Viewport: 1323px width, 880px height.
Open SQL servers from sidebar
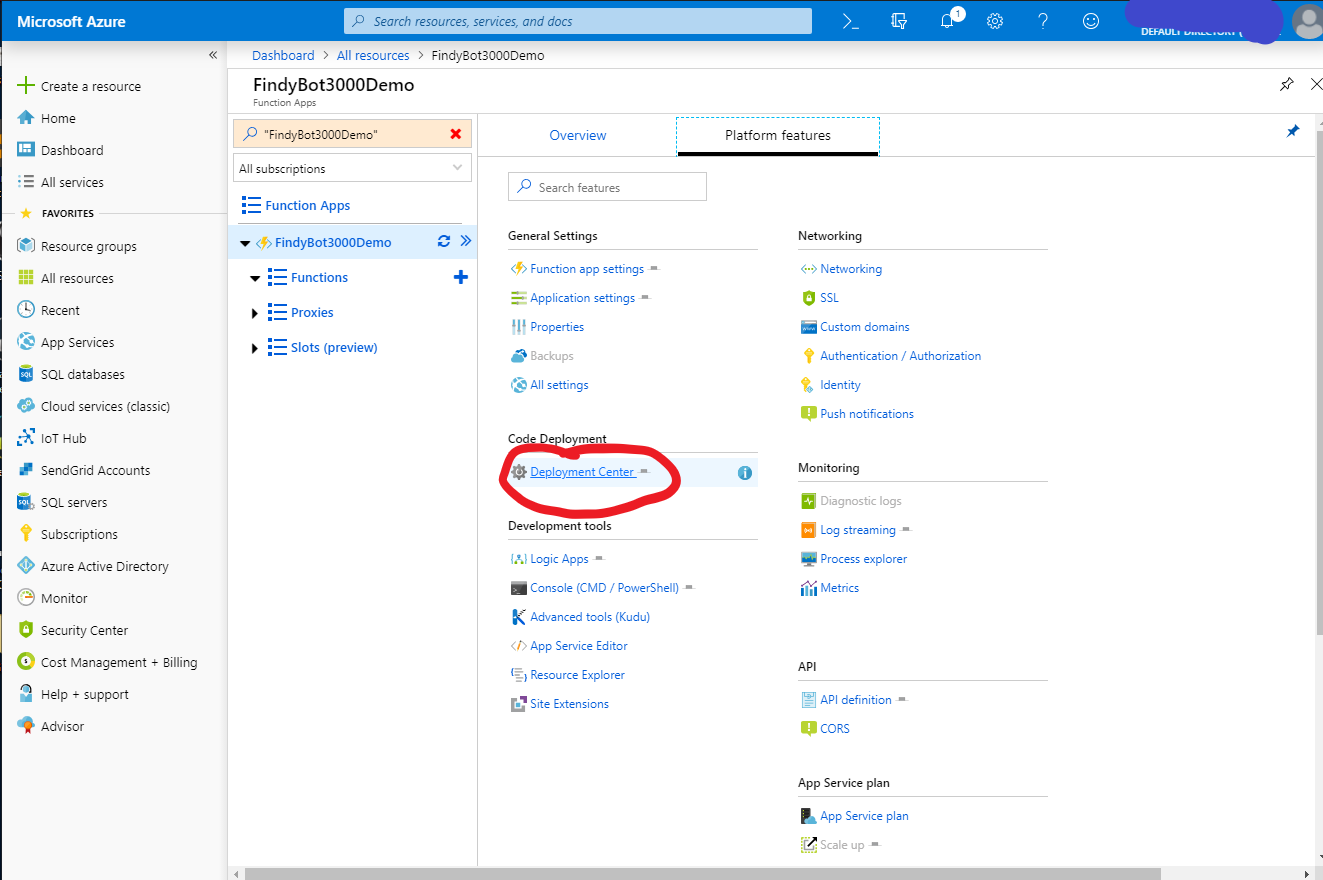74,502
